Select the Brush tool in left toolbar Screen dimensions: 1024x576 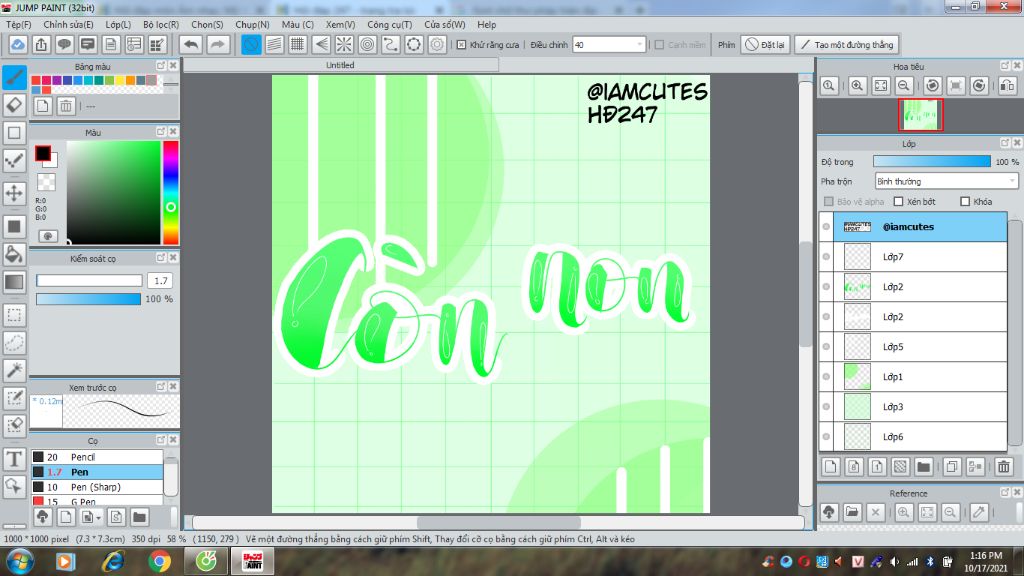point(14,77)
